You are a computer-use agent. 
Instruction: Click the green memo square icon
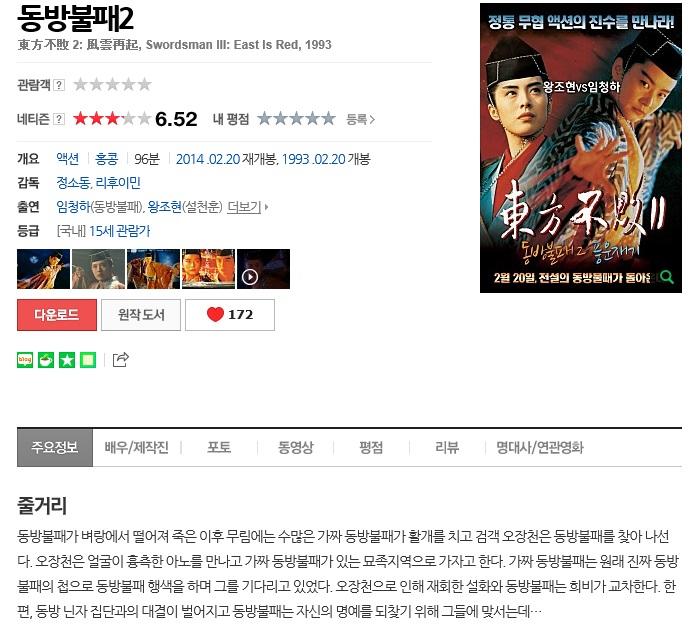pyautogui.click(x=88, y=360)
